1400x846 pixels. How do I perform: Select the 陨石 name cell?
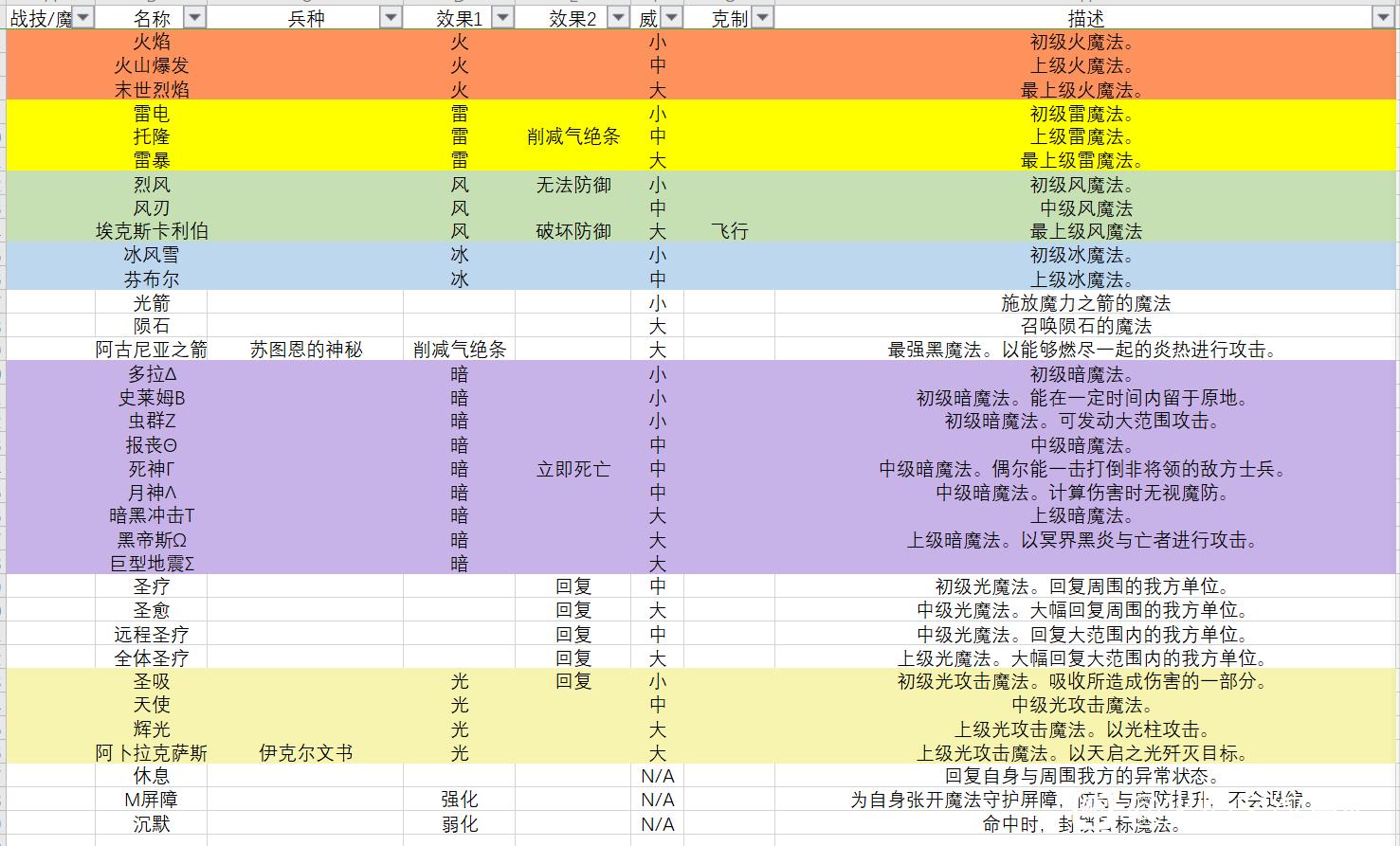tap(152, 326)
